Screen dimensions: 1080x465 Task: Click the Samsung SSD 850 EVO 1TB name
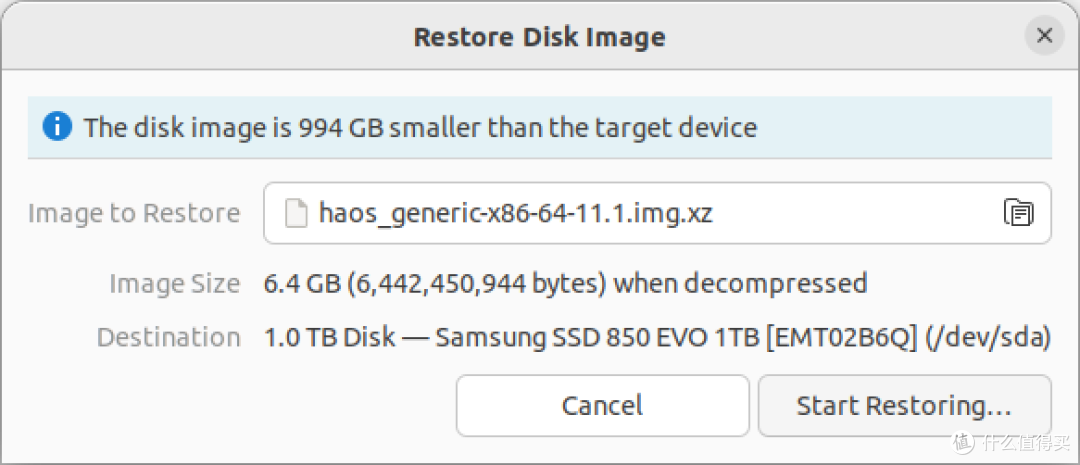click(599, 338)
